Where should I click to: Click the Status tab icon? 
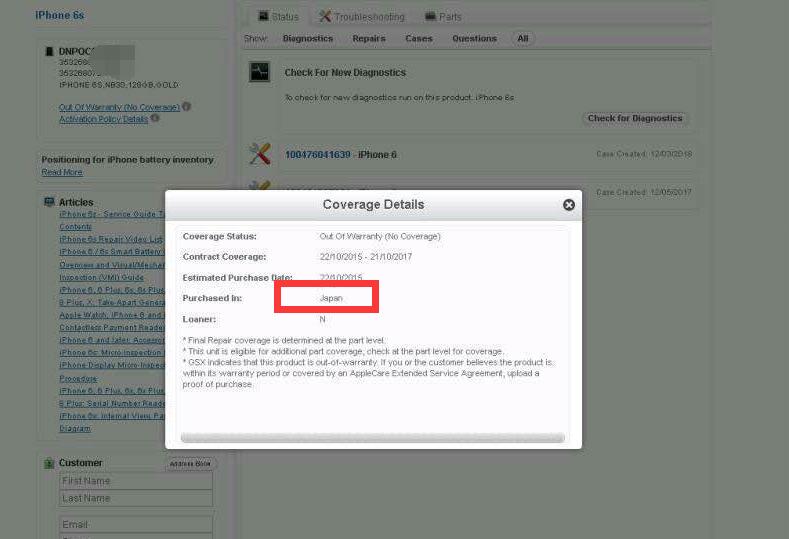point(263,16)
